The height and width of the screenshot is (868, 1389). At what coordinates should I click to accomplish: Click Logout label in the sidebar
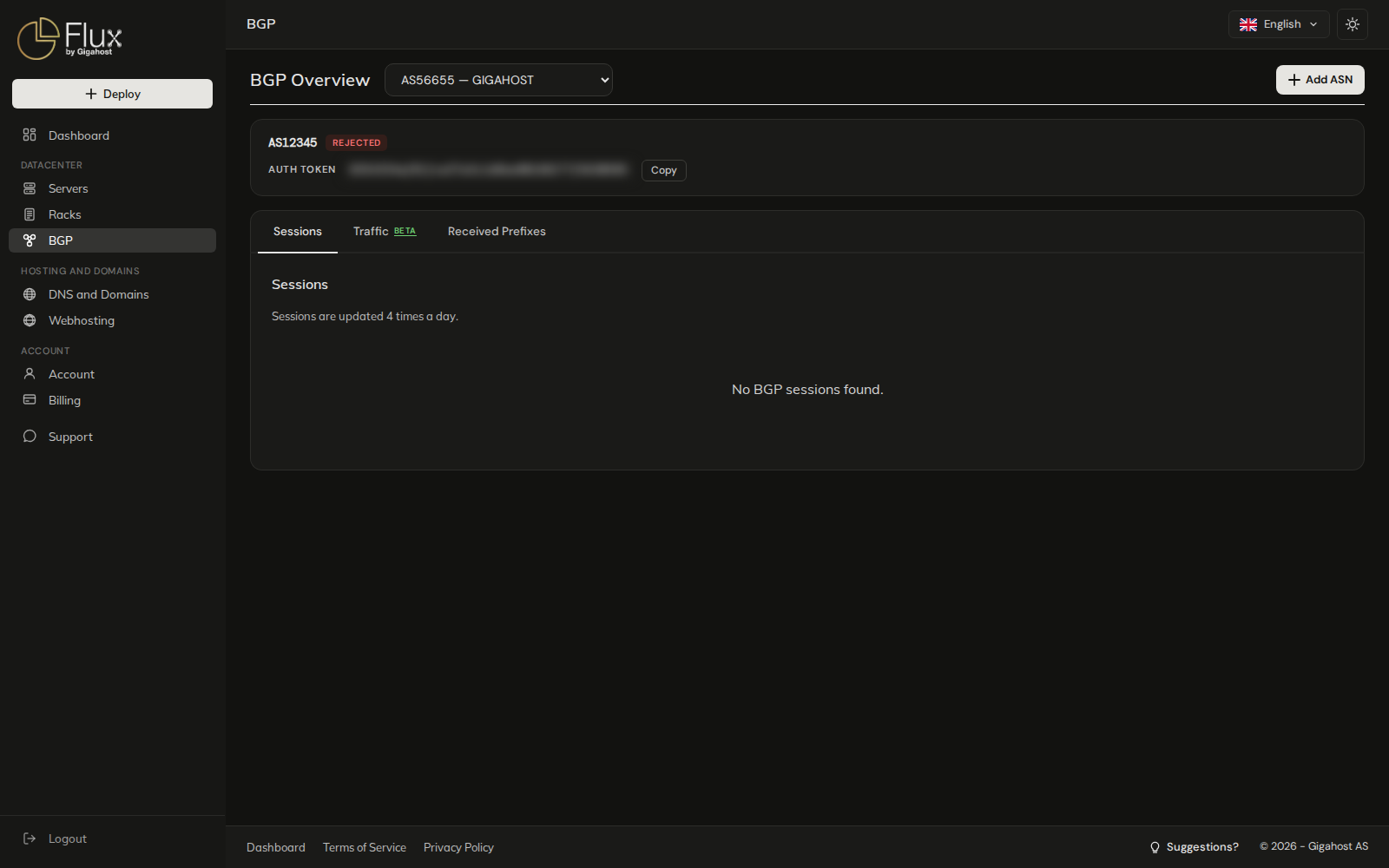[x=68, y=838]
